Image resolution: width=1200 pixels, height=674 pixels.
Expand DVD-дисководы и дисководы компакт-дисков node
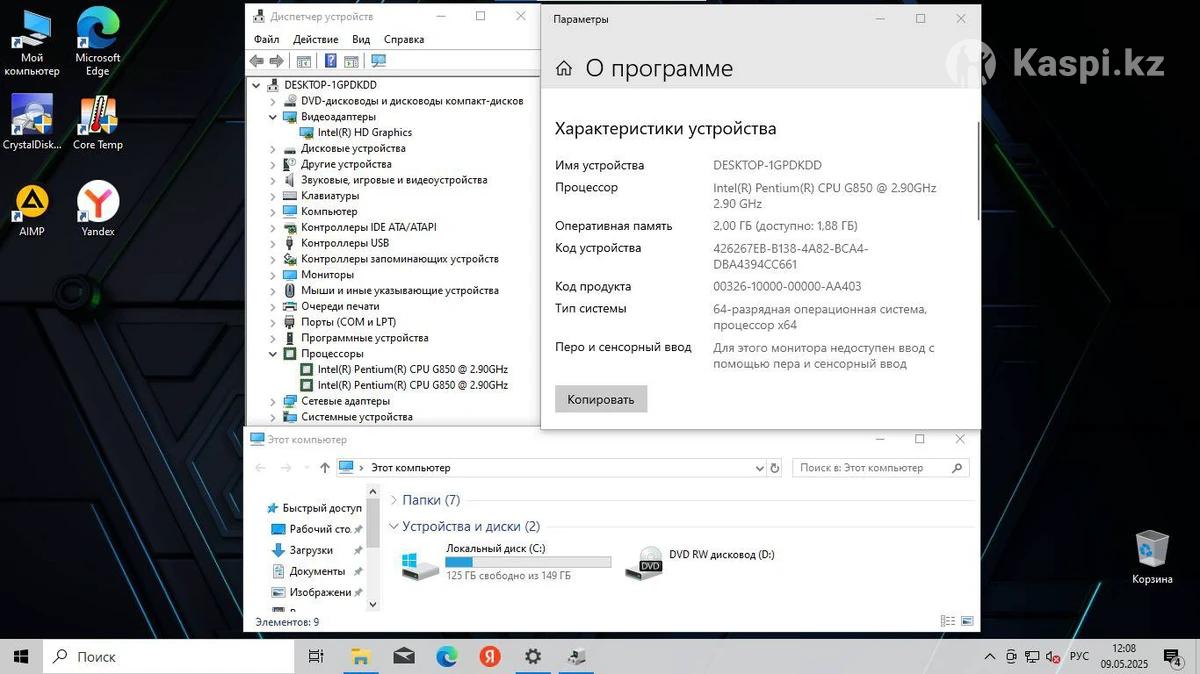point(273,101)
